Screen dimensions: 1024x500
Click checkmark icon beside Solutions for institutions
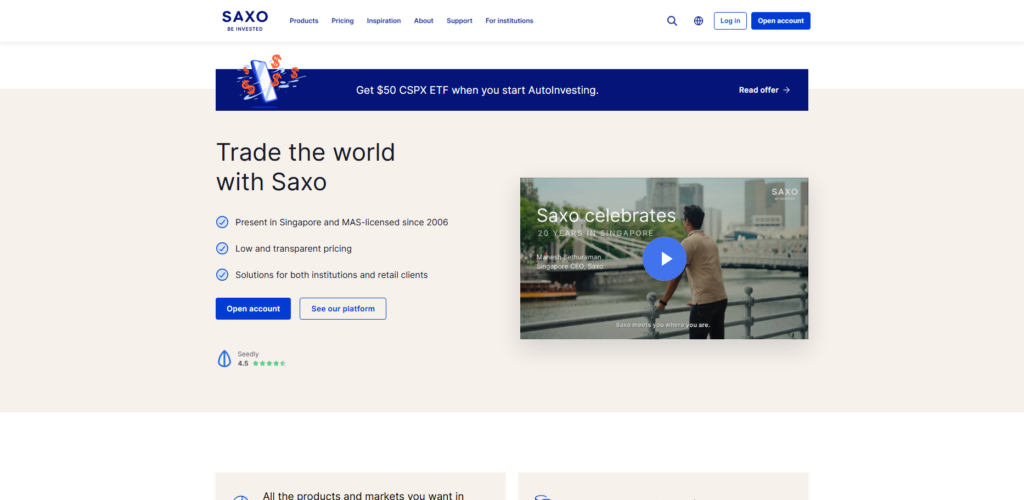222,275
